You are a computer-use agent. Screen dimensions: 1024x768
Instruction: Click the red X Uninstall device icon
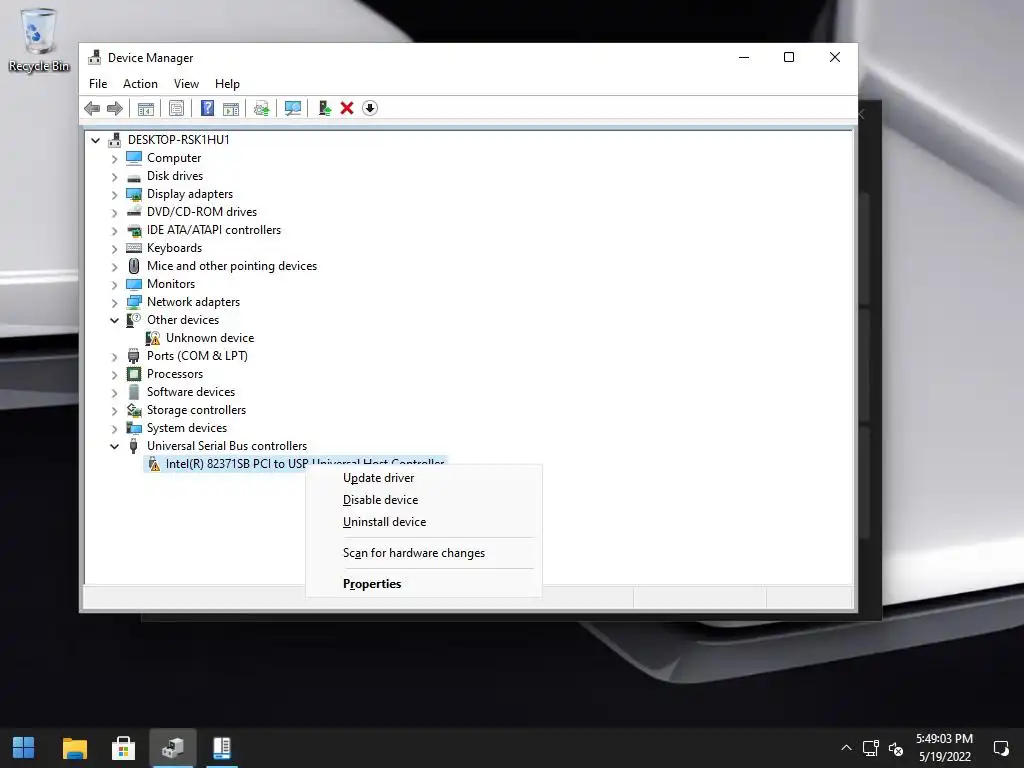pos(347,108)
